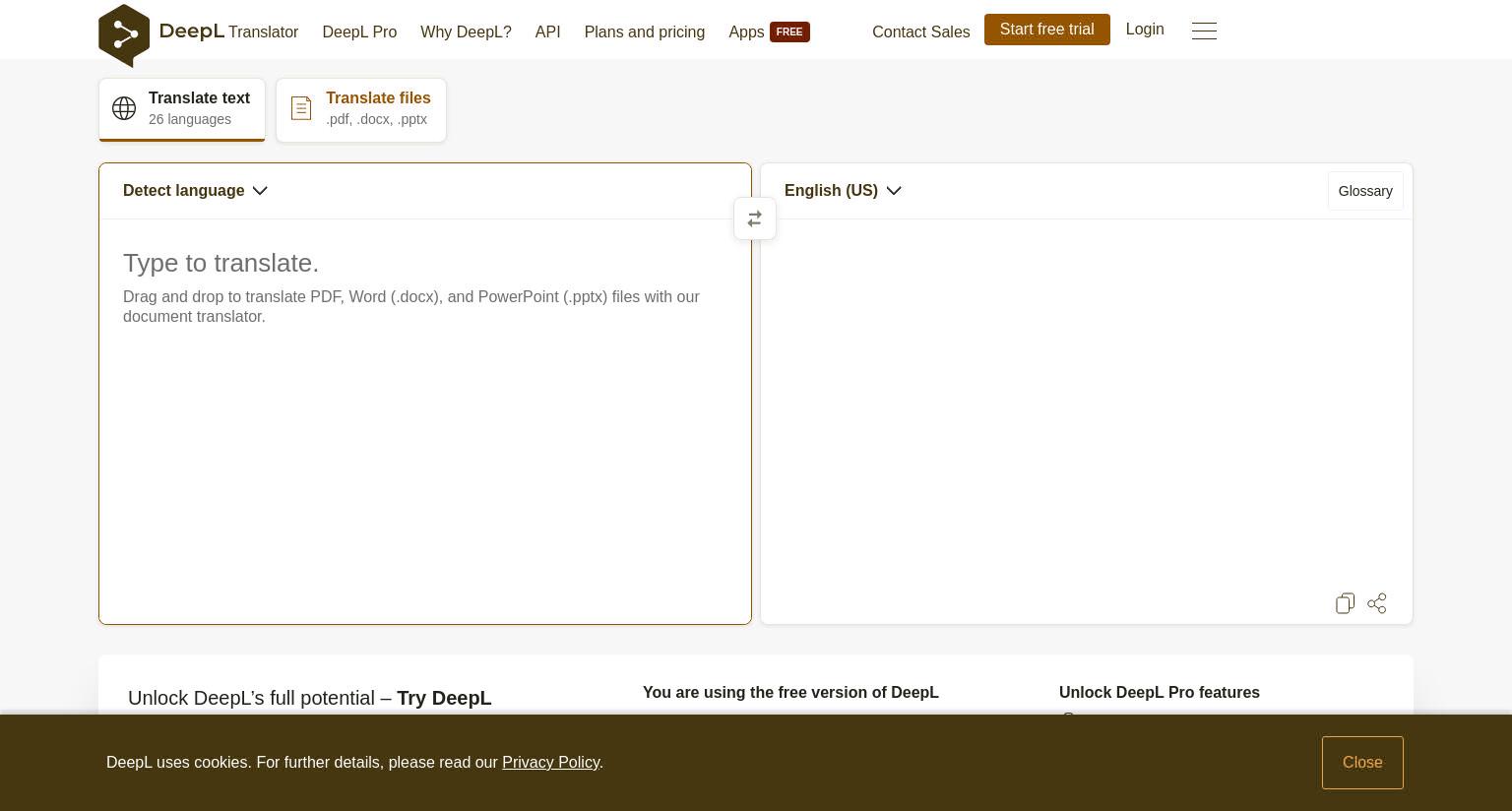Switch to the Translate text tab
Viewport: 1512px width, 811px height.
[x=182, y=109]
